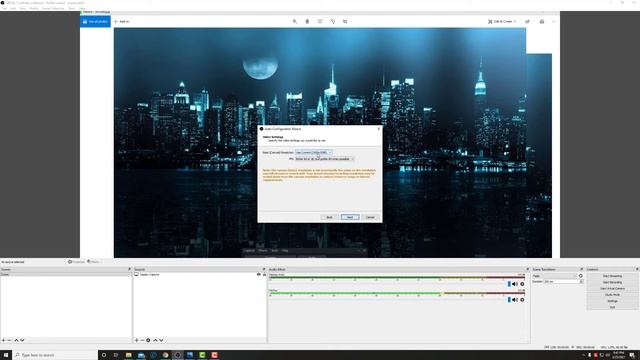This screenshot has width=640, height=360.
Task: Undock the Audio Mixer panel
Action: click(x=527, y=269)
